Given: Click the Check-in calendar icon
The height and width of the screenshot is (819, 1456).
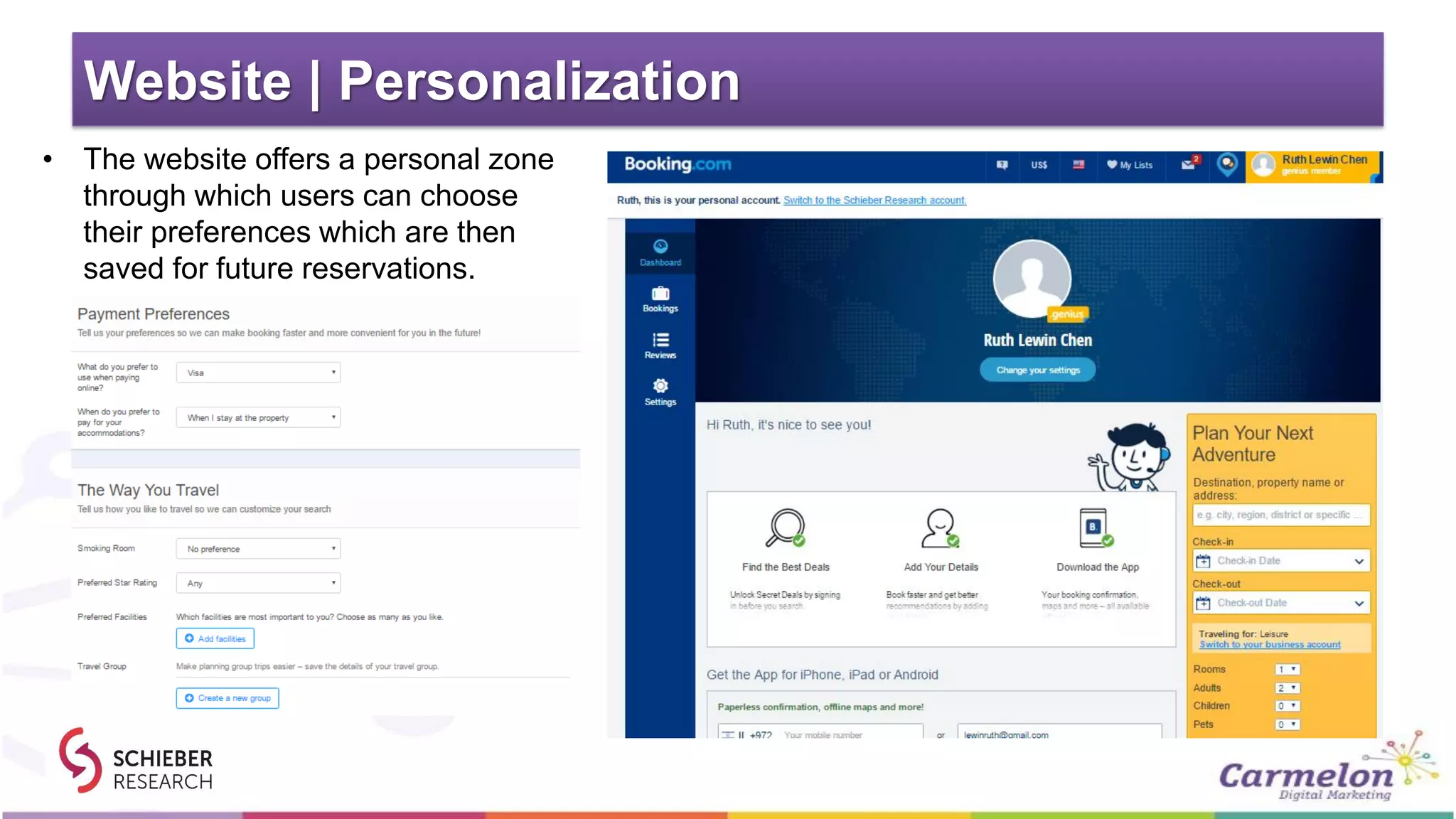Looking at the screenshot, I should pyautogui.click(x=1203, y=561).
